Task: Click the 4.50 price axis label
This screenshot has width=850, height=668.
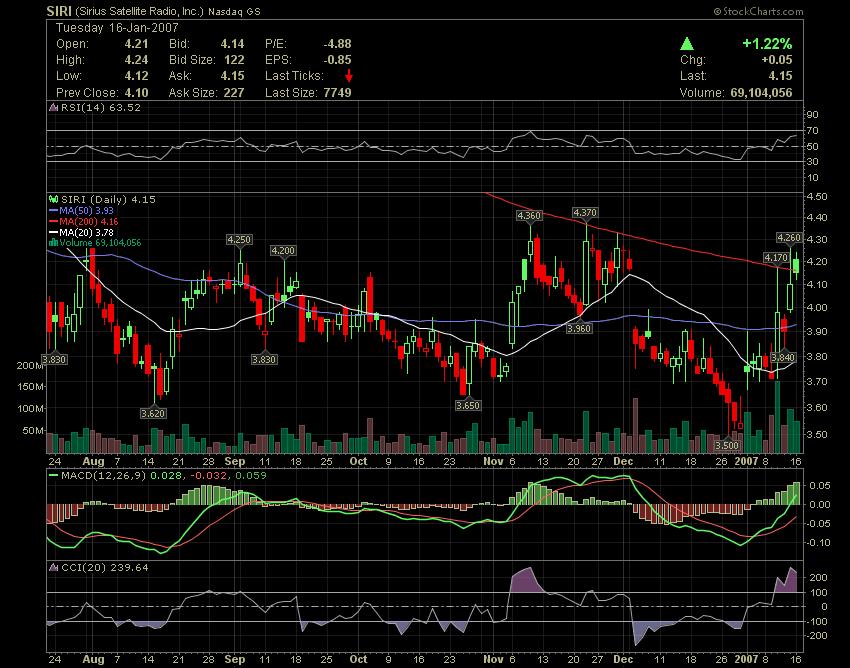Action: coord(817,196)
